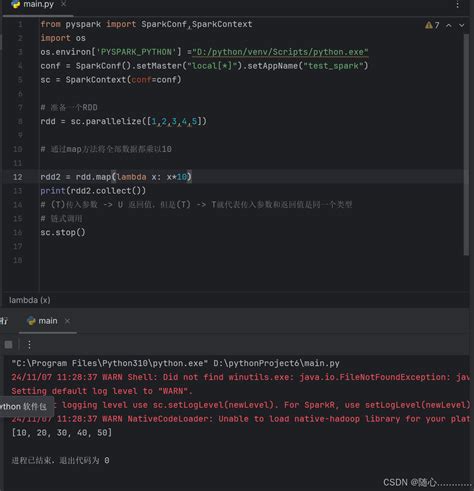This screenshot has width=474, height=491.
Task: Click the sc.parallelize code line
Action: pyautogui.click(x=124, y=121)
